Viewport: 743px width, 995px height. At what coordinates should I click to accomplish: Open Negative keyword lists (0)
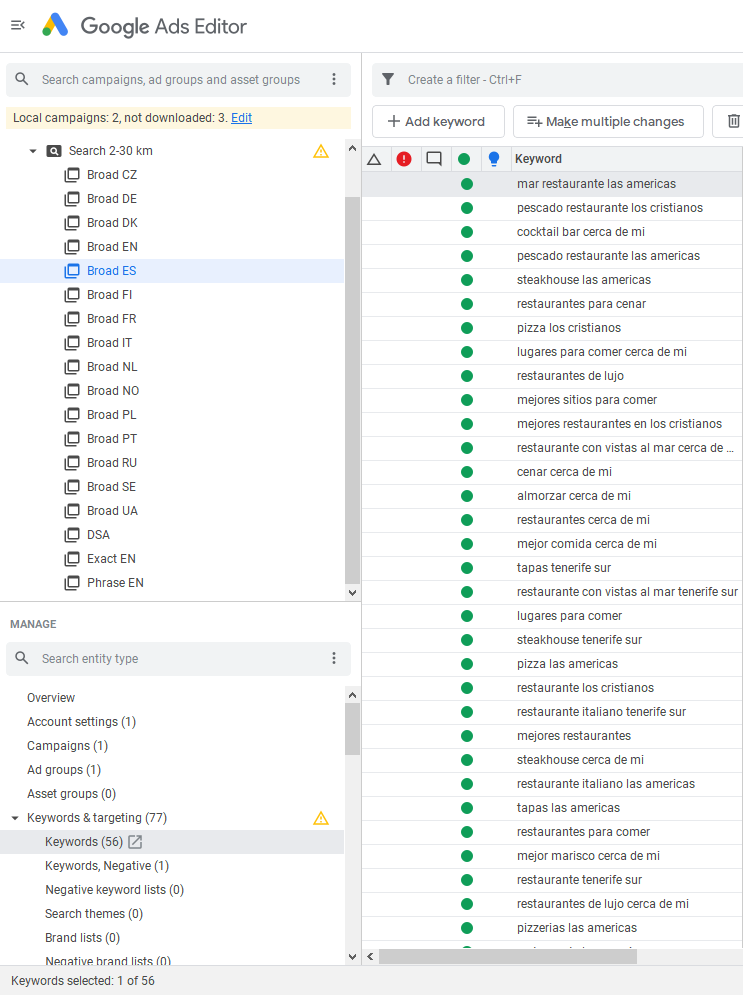[x=114, y=890]
